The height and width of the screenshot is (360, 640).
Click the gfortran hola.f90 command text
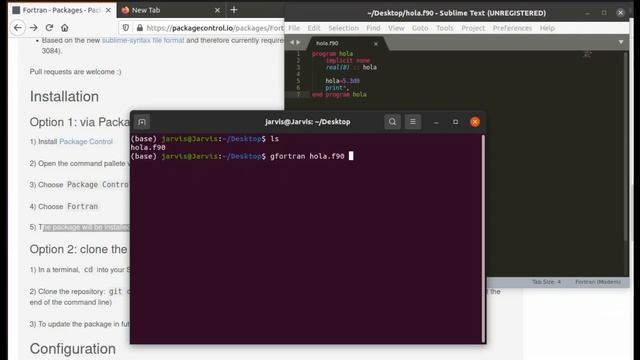coord(307,156)
